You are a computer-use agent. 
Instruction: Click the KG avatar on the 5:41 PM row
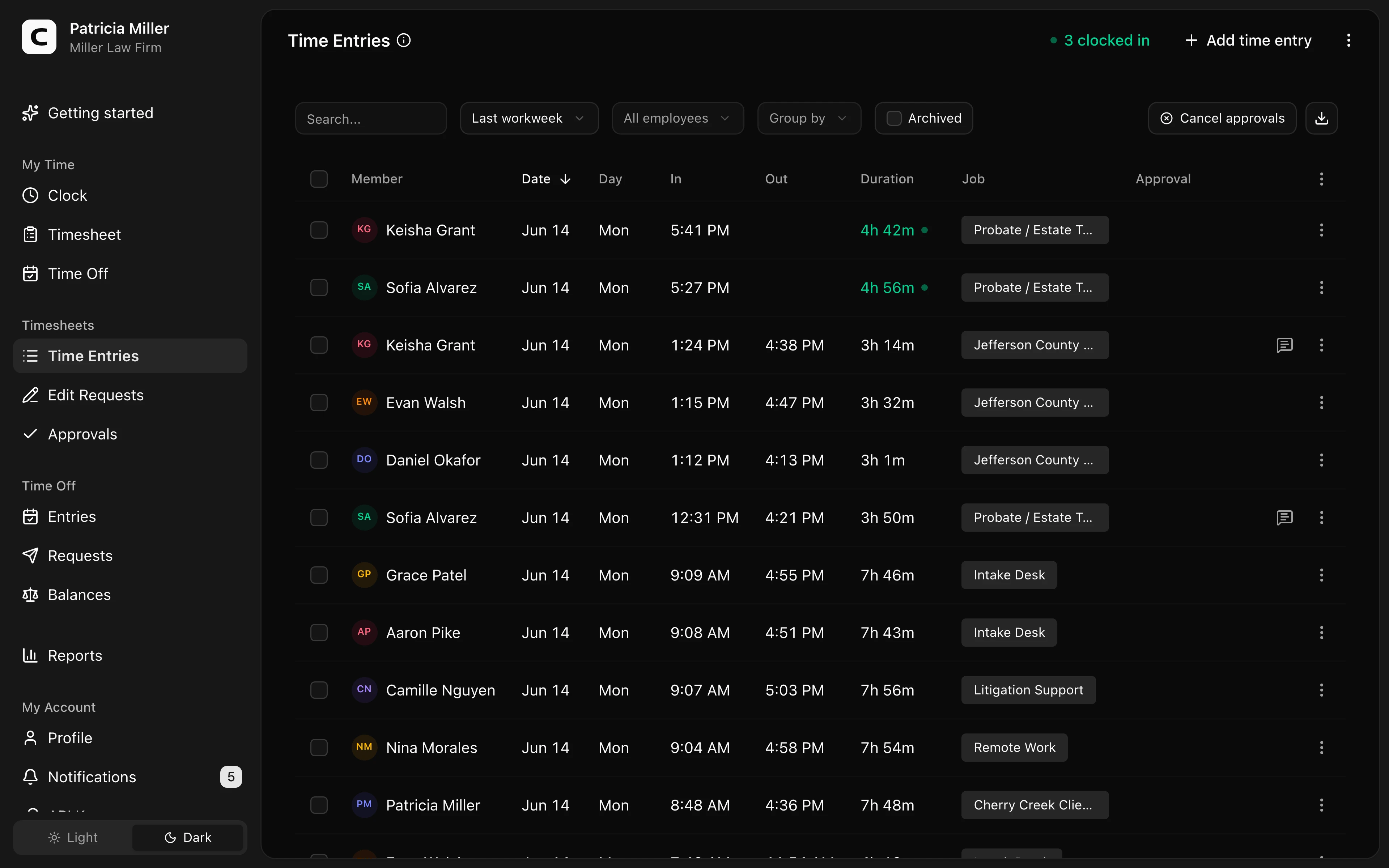pyautogui.click(x=364, y=230)
